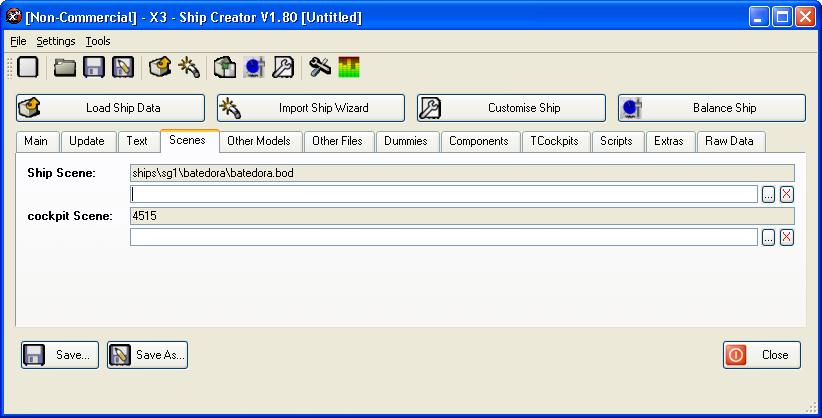Image resolution: width=822 pixels, height=418 pixels.
Task: Focus the empty cockpit Scene input field
Action: (x=444, y=238)
